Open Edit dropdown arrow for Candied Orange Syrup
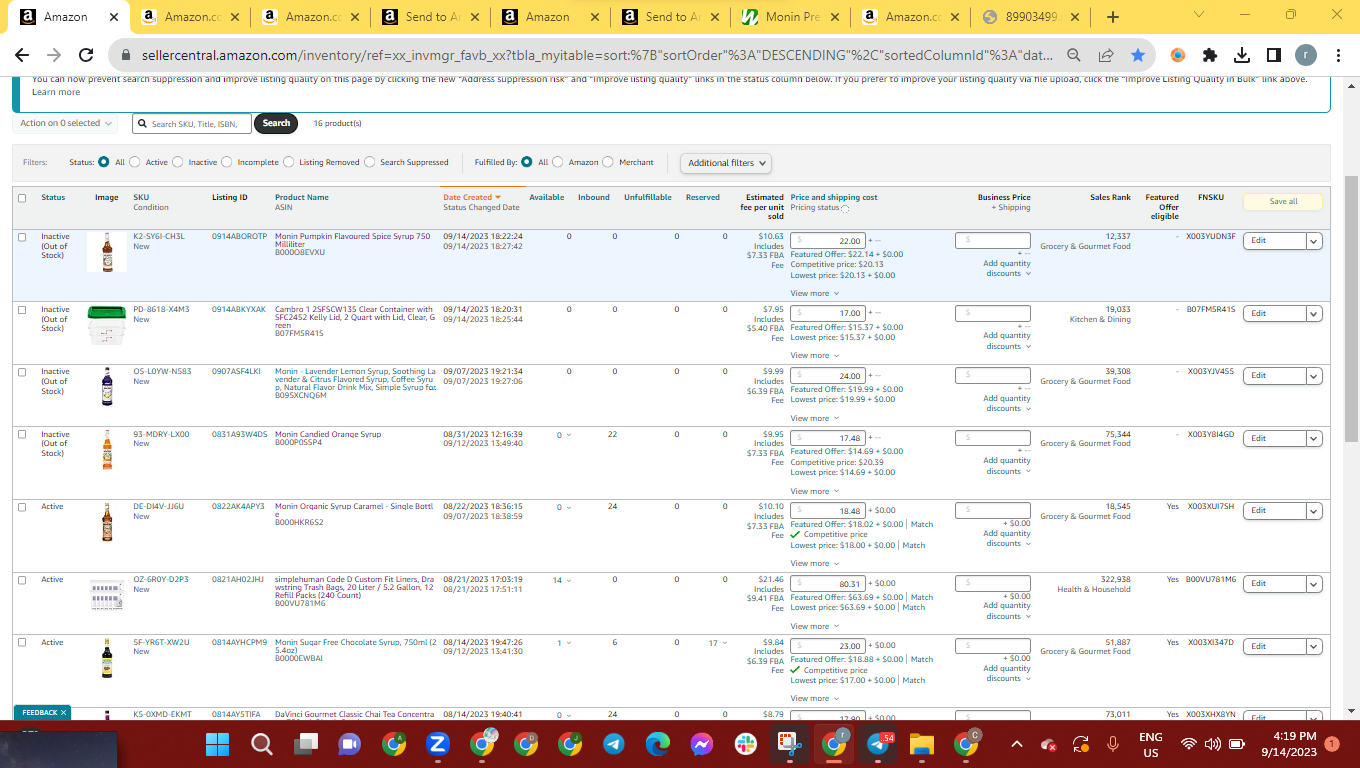The image size is (1360, 768). [x=1314, y=438]
